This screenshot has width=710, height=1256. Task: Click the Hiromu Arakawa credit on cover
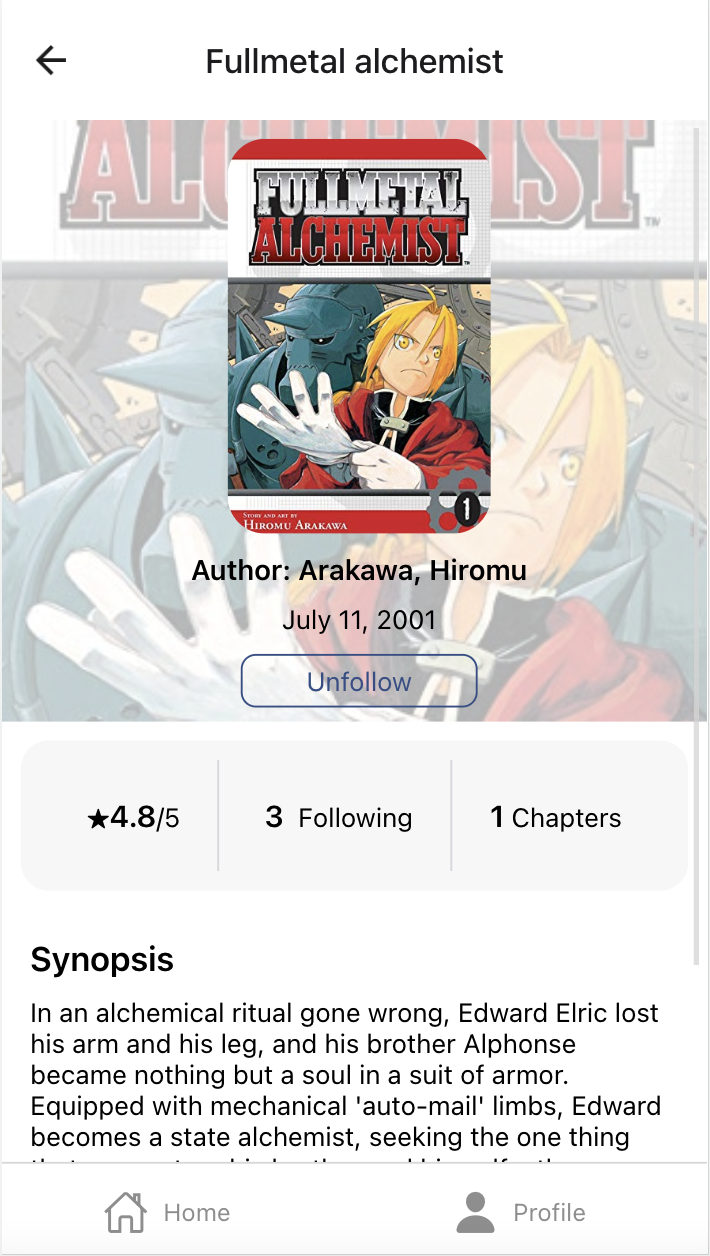[x=295, y=522]
